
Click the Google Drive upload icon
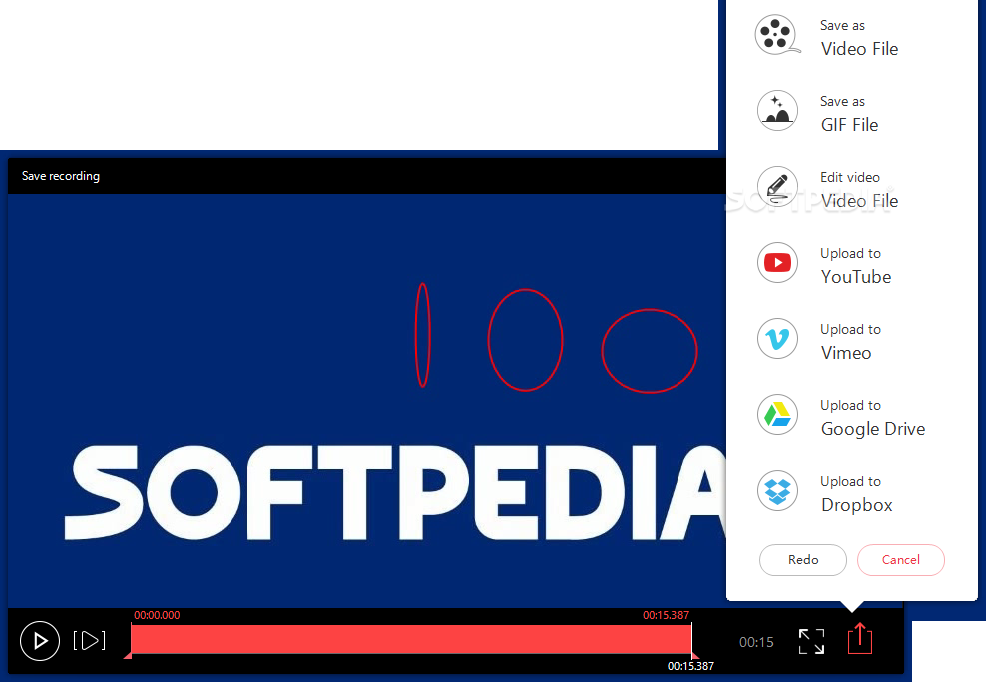[777, 415]
